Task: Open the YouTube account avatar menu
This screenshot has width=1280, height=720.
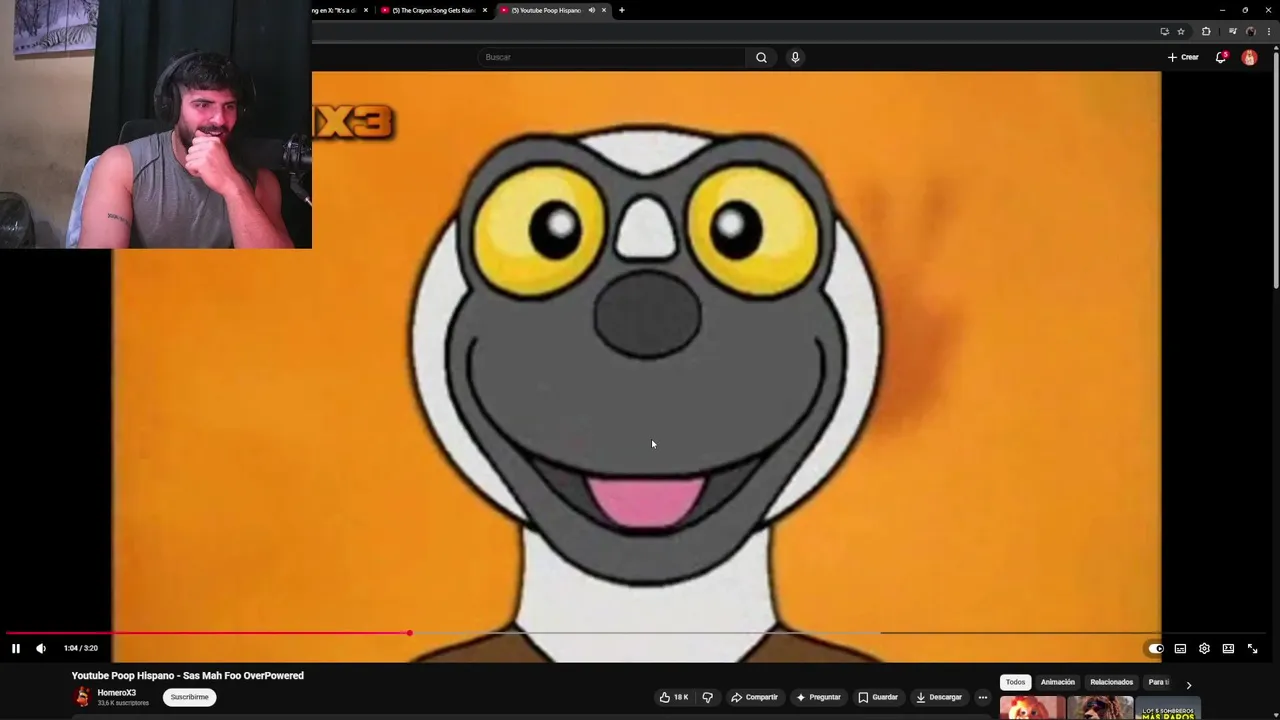Action: [x=1249, y=57]
